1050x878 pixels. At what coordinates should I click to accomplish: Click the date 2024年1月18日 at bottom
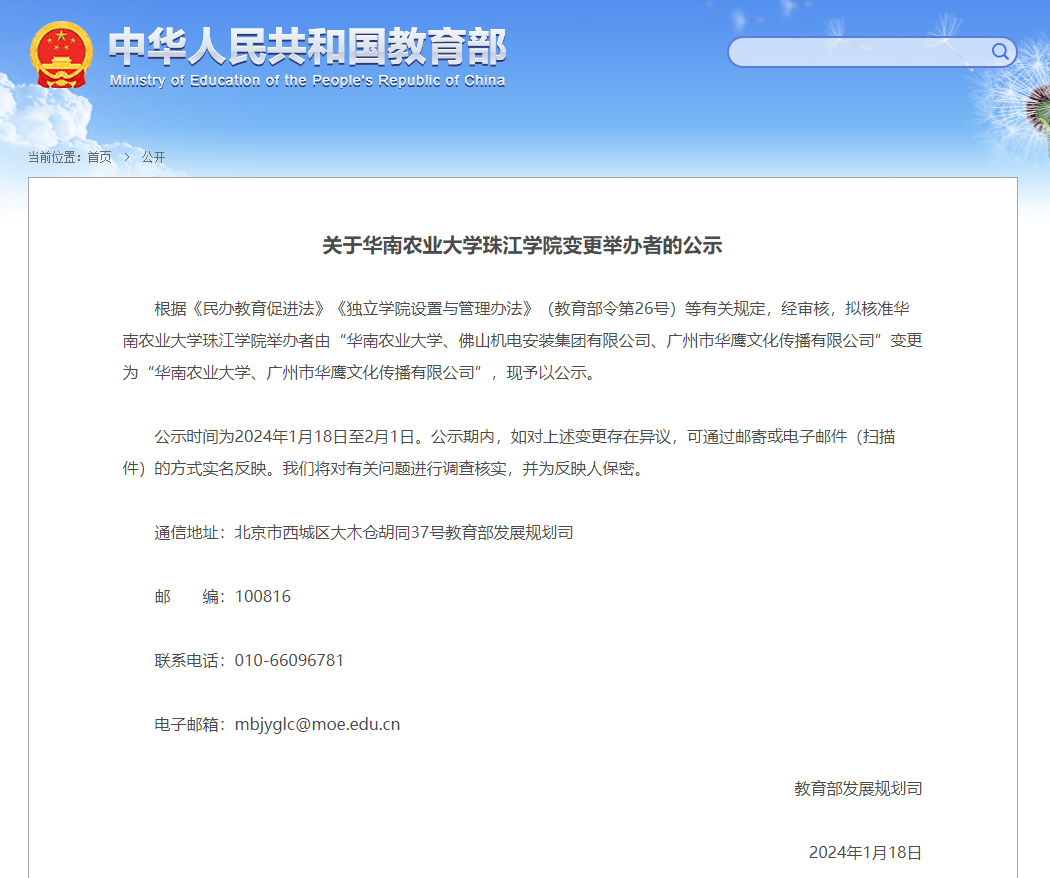pyautogui.click(x=865, y=853)
